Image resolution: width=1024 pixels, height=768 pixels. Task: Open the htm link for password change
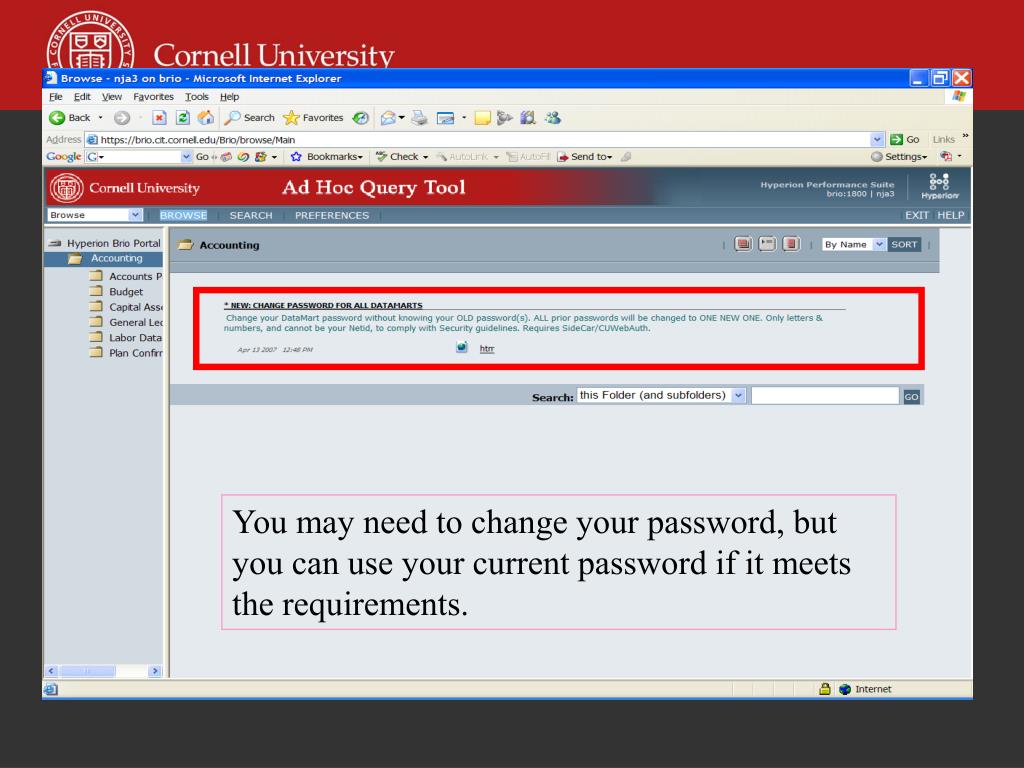pos(487,349)
